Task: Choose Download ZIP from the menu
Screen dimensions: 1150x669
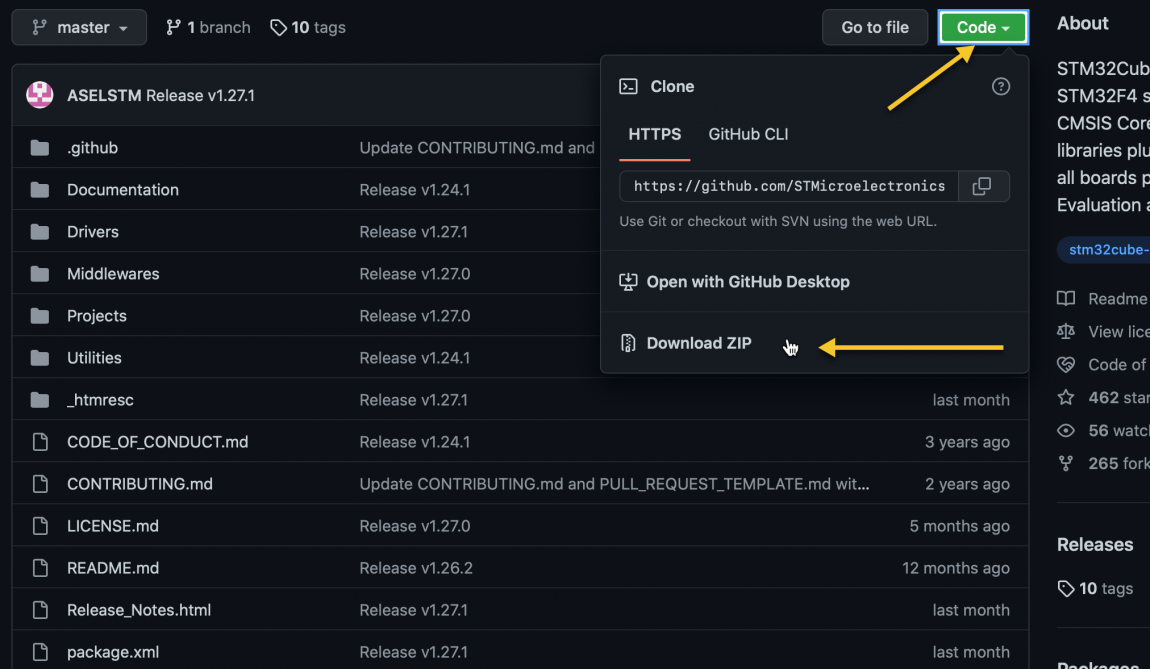Action: click(x=699, y=343)
